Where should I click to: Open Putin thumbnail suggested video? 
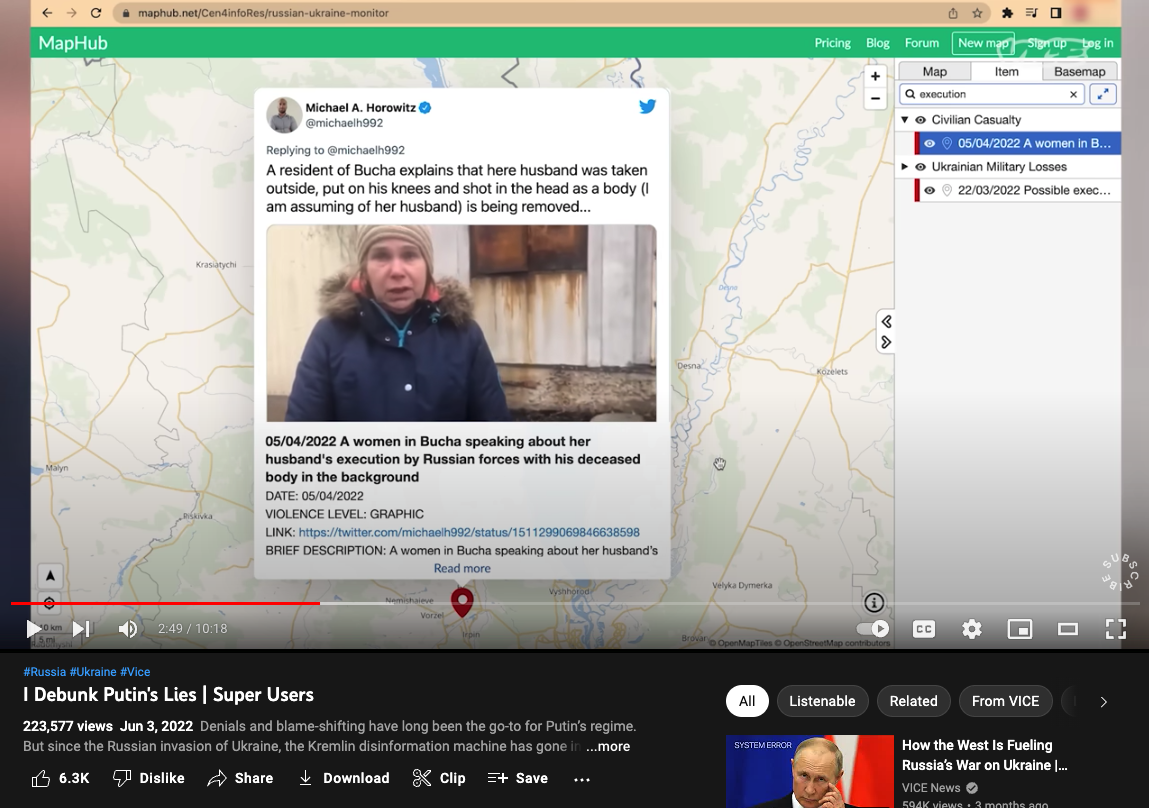810,771
